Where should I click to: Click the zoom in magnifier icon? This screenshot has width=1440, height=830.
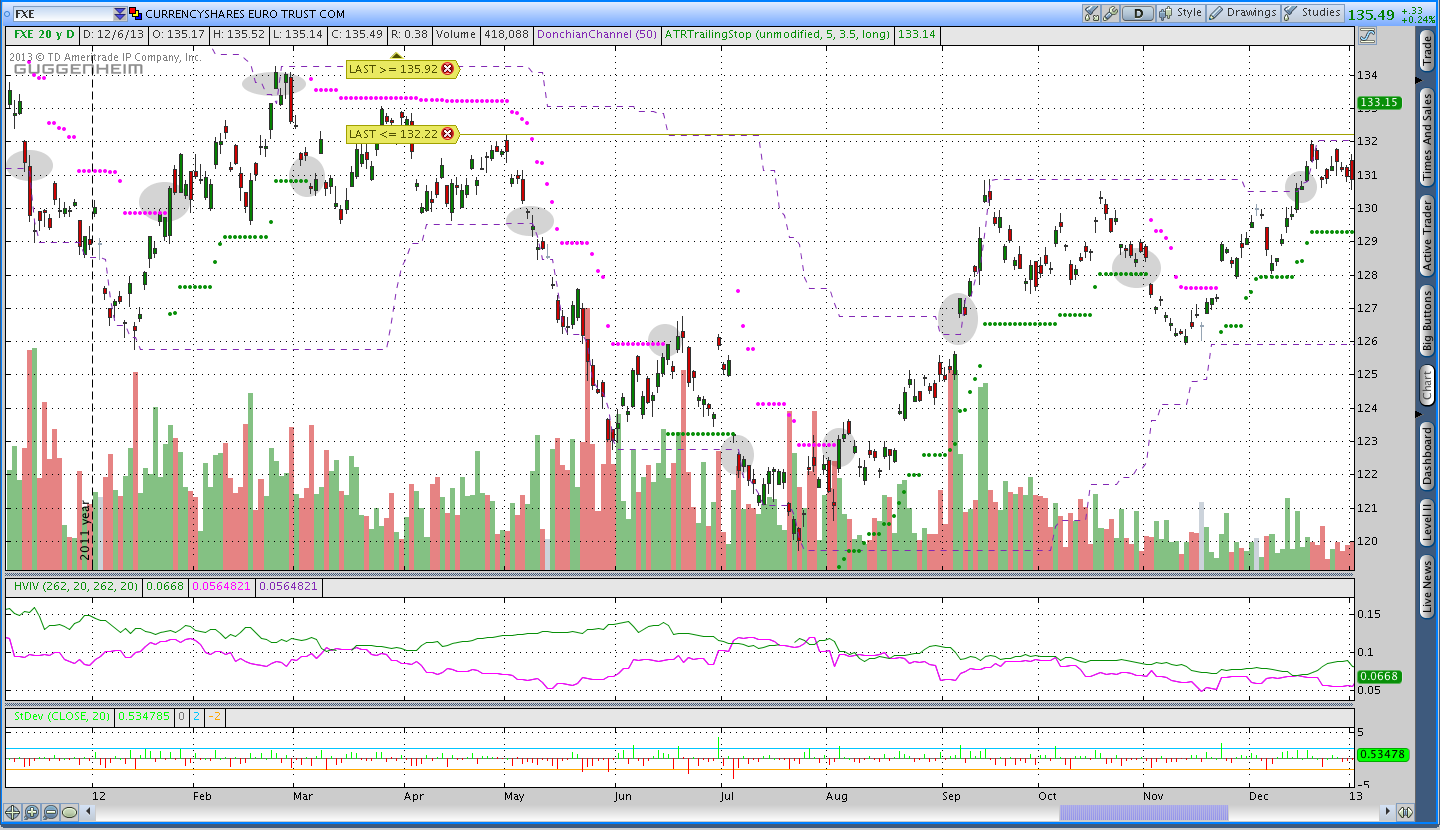click(32, 812)
